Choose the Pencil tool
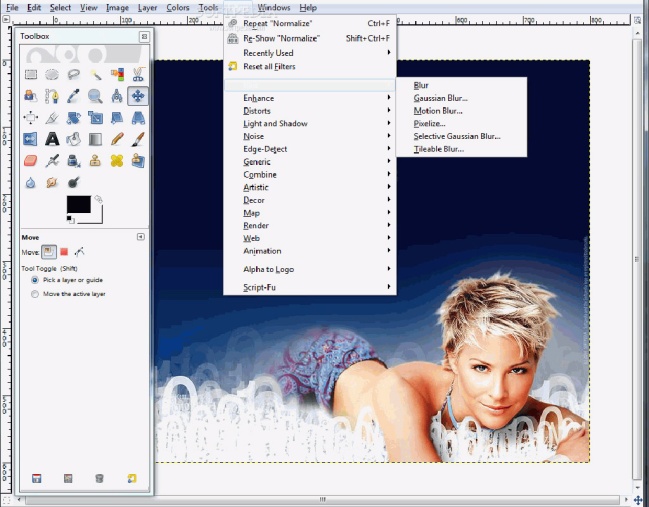The image size is (649, 507). 117,139
